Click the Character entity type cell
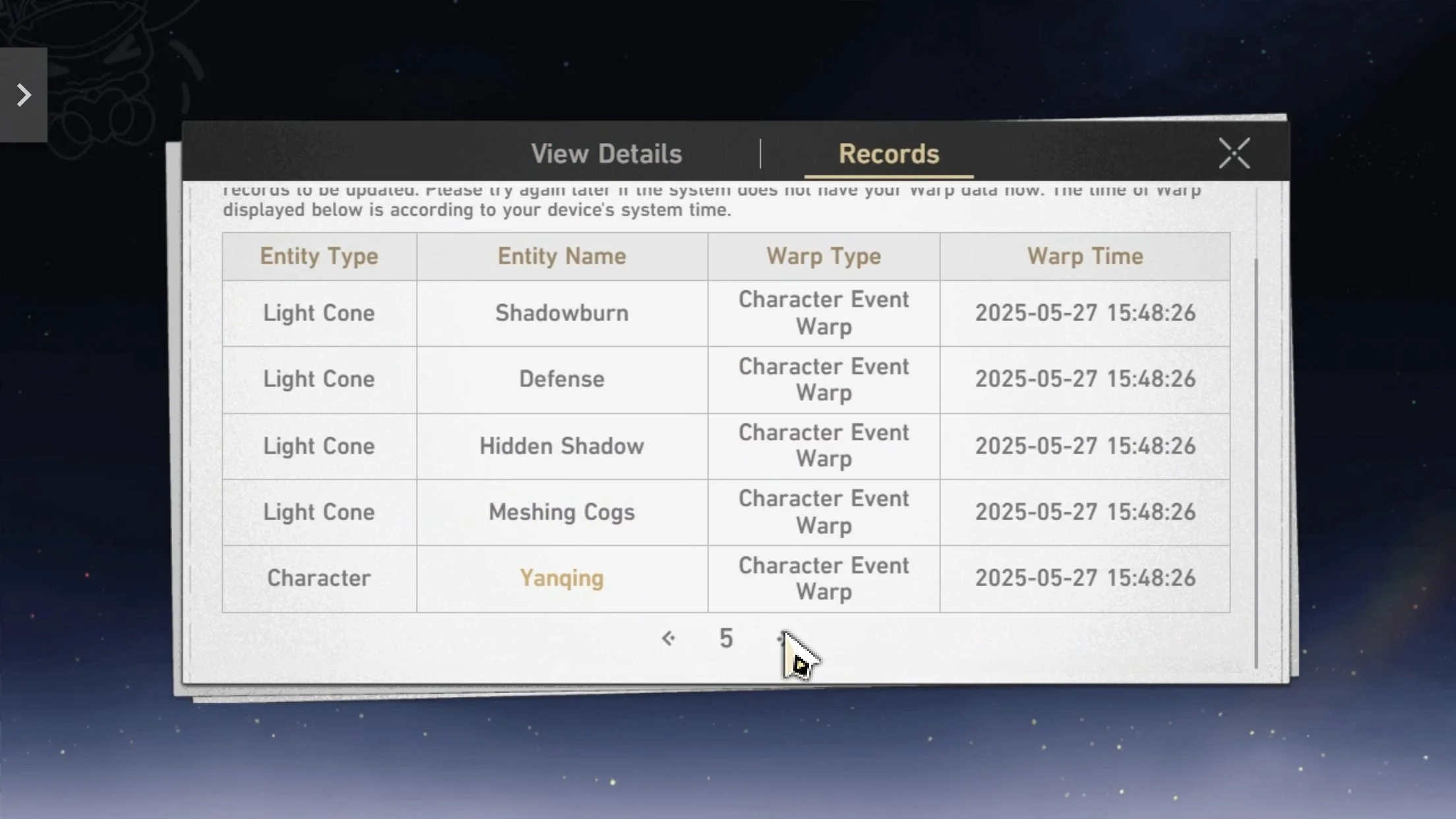1456x819 pixels. tap(318, 578)
